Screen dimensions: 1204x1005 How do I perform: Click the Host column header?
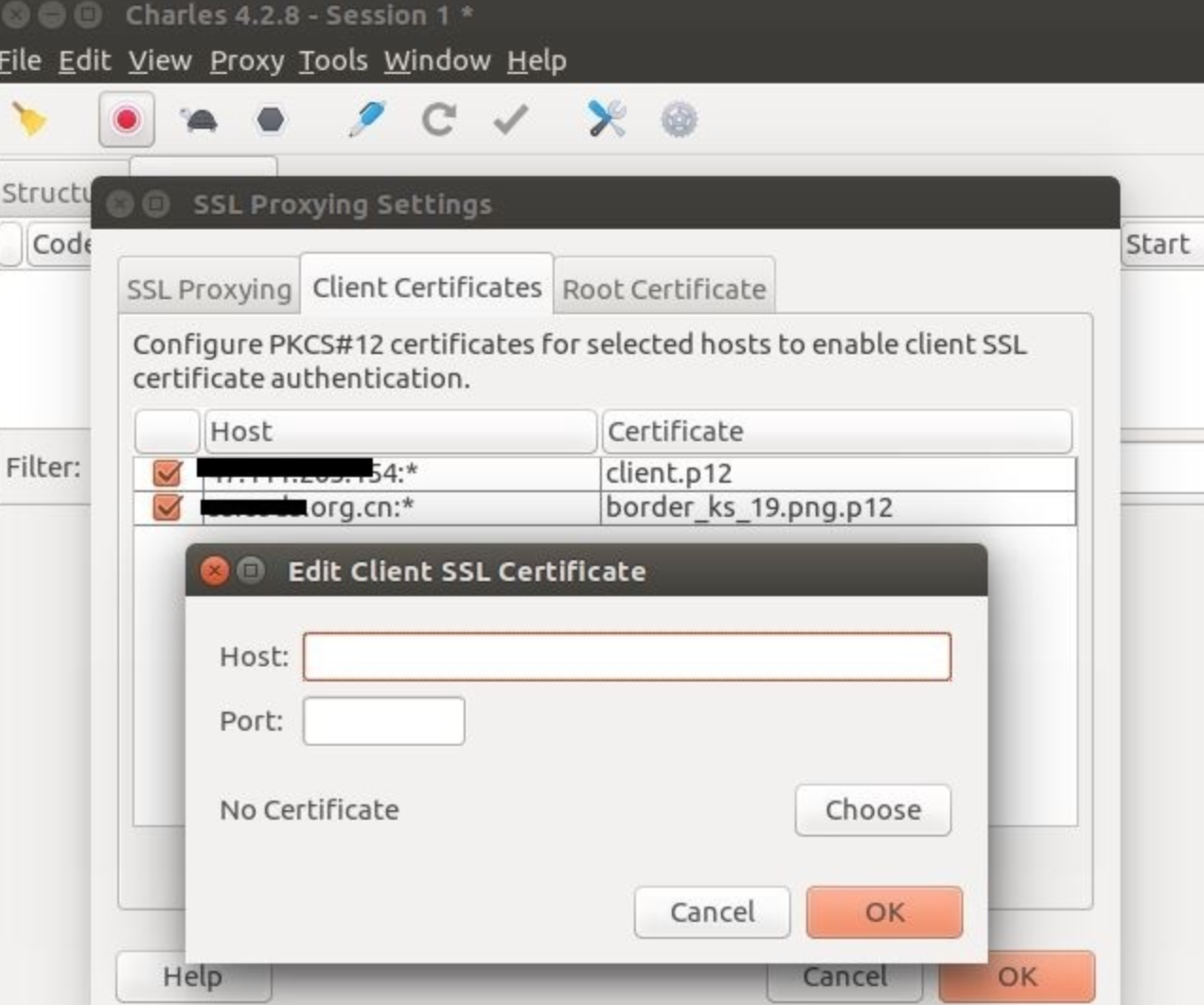[400, 432]
